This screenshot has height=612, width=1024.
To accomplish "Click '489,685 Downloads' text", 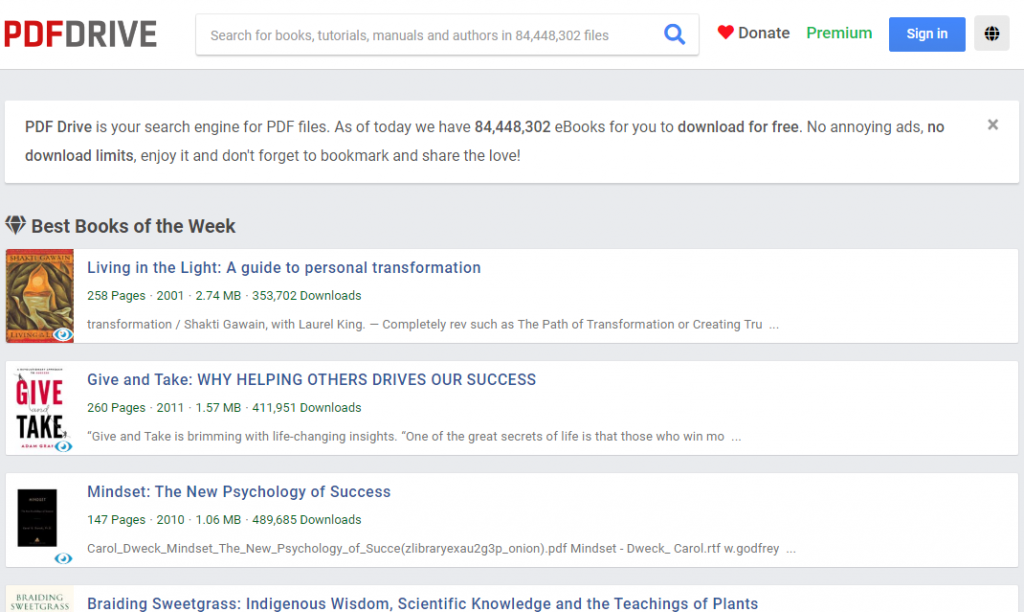I will pyautogui.click(x=306, y=520).
